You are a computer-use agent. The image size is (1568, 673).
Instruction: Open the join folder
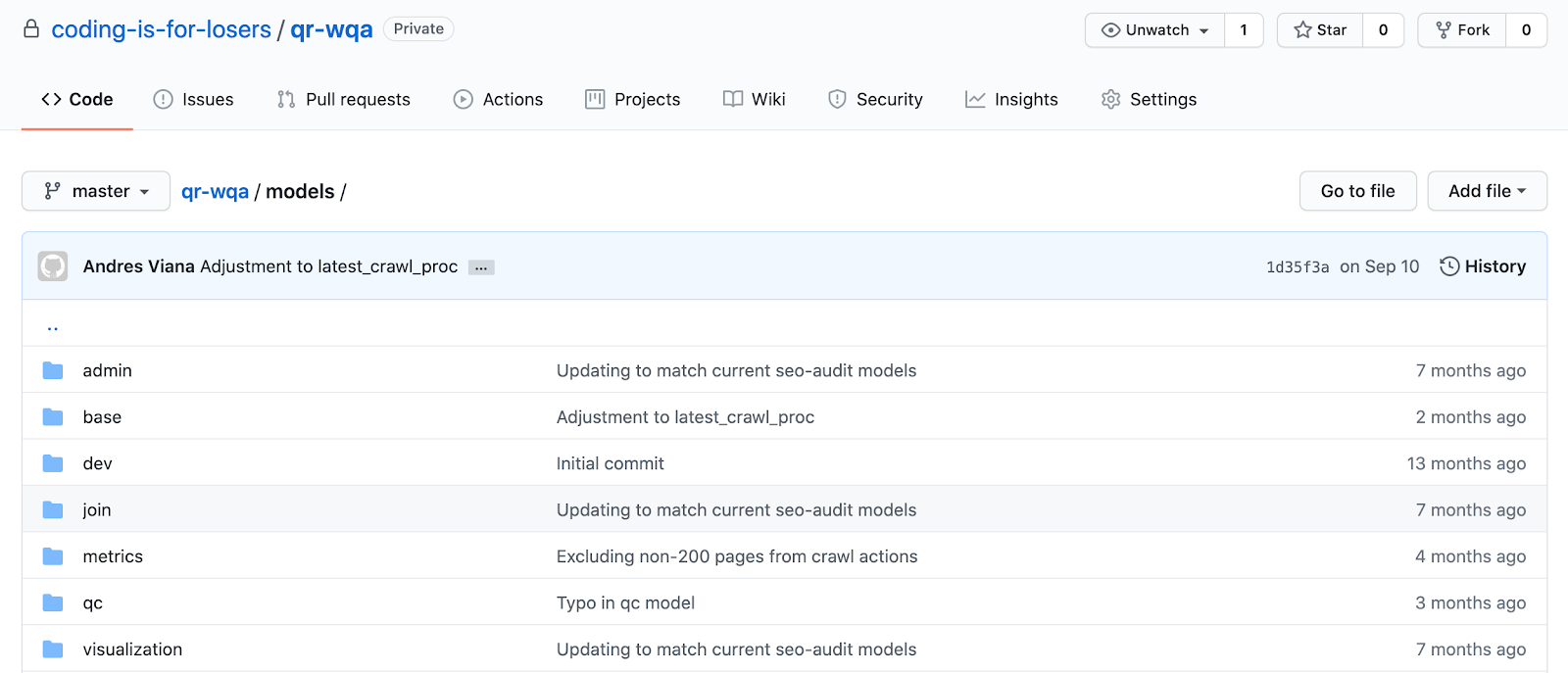[x=96, y=510]
